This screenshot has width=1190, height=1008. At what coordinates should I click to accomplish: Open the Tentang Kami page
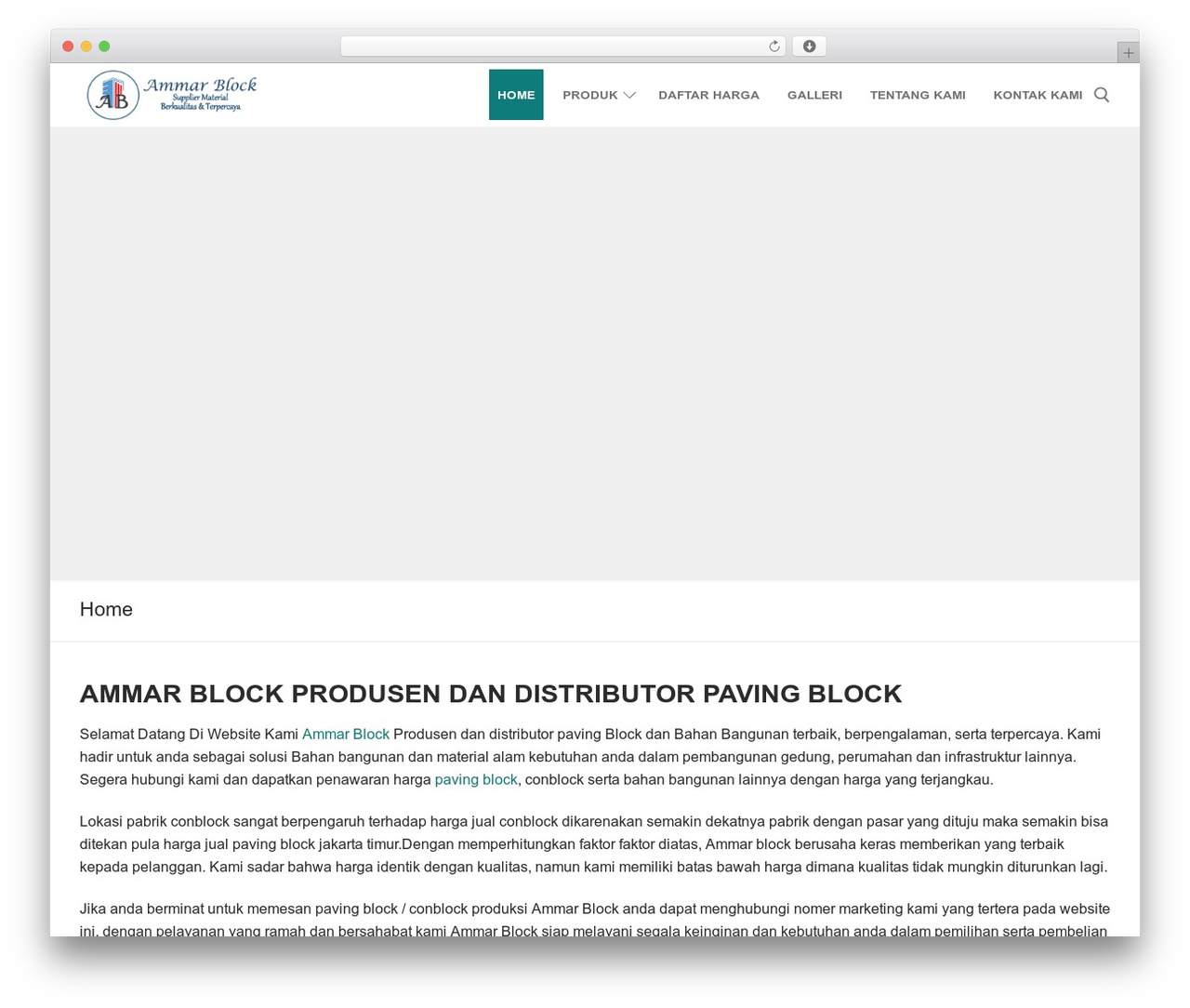(918, 95)
